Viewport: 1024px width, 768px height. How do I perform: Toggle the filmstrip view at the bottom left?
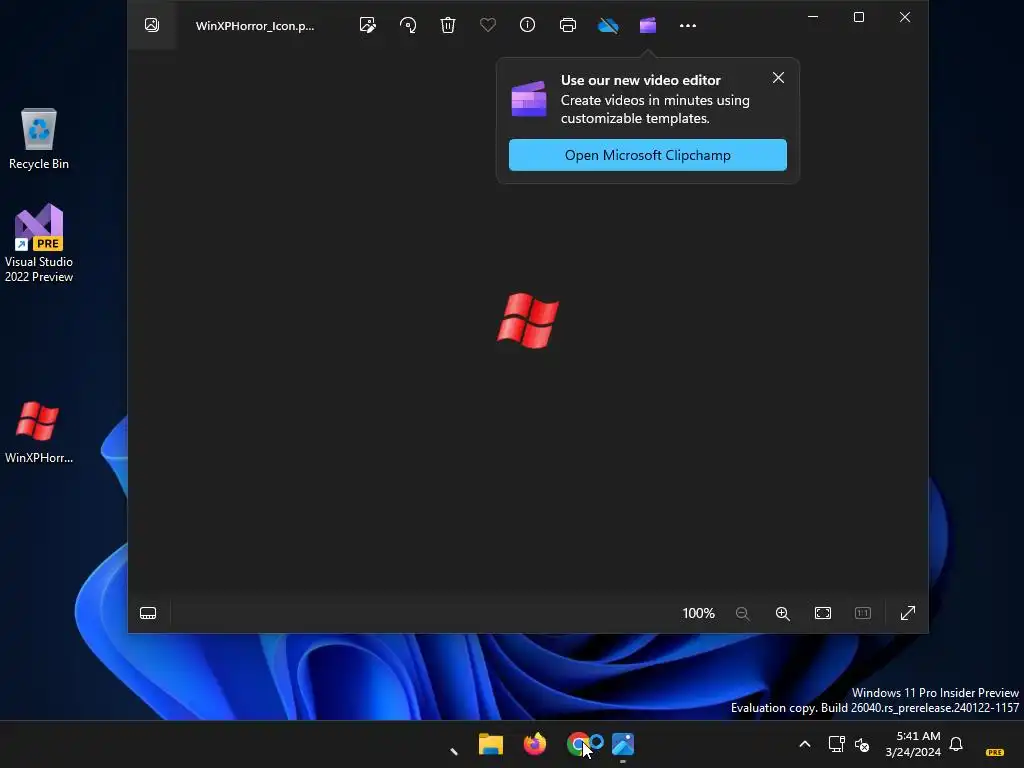point(148,613)
